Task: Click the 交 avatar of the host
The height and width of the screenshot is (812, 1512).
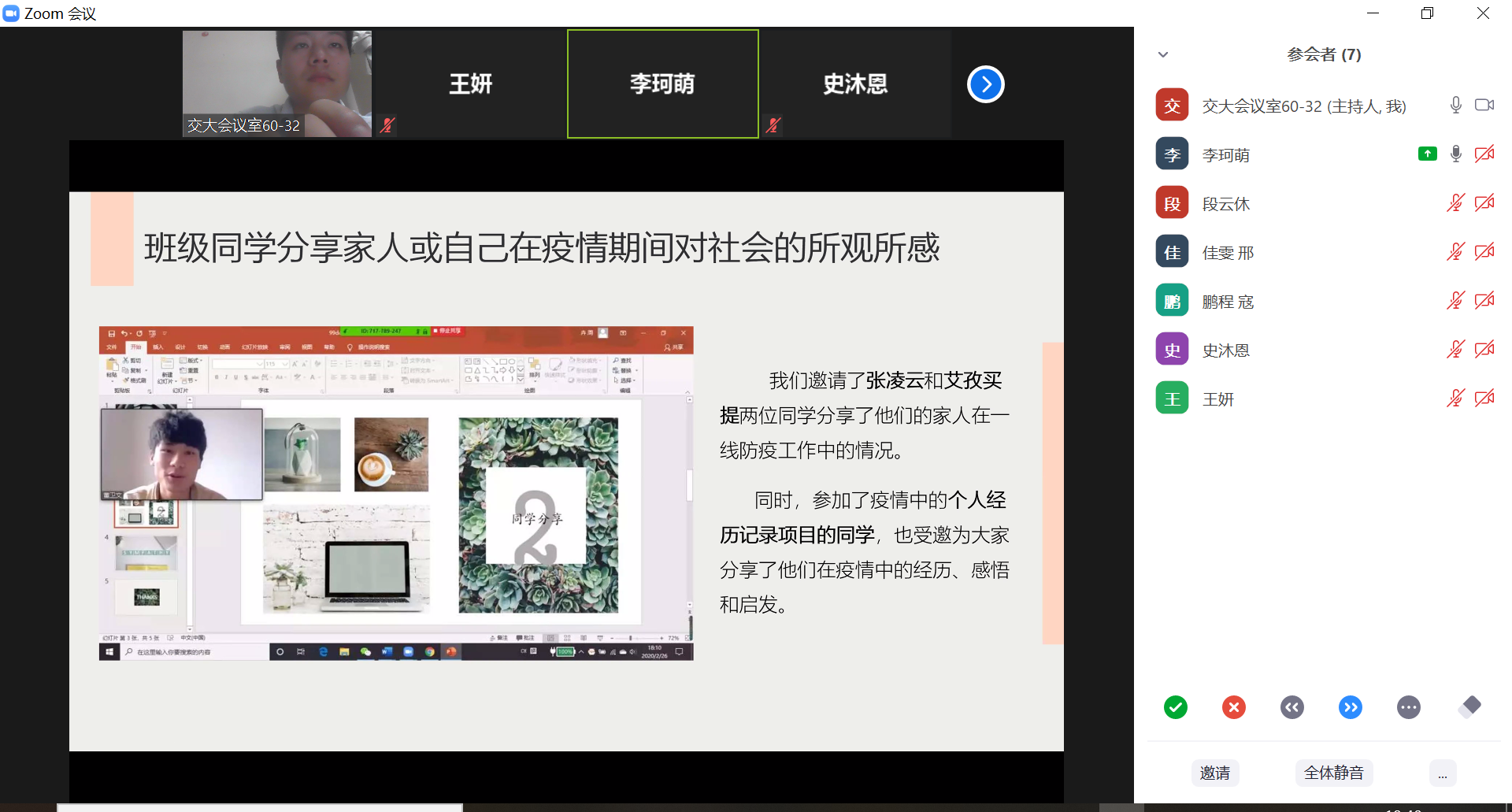Action: pyautogui.click(x=1172, y=106)
